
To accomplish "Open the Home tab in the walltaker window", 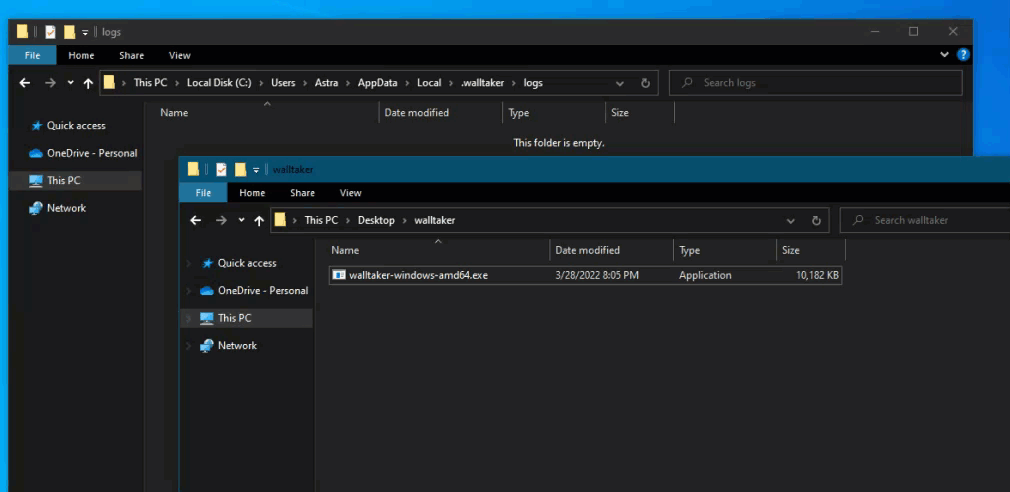I will (252, 193).
